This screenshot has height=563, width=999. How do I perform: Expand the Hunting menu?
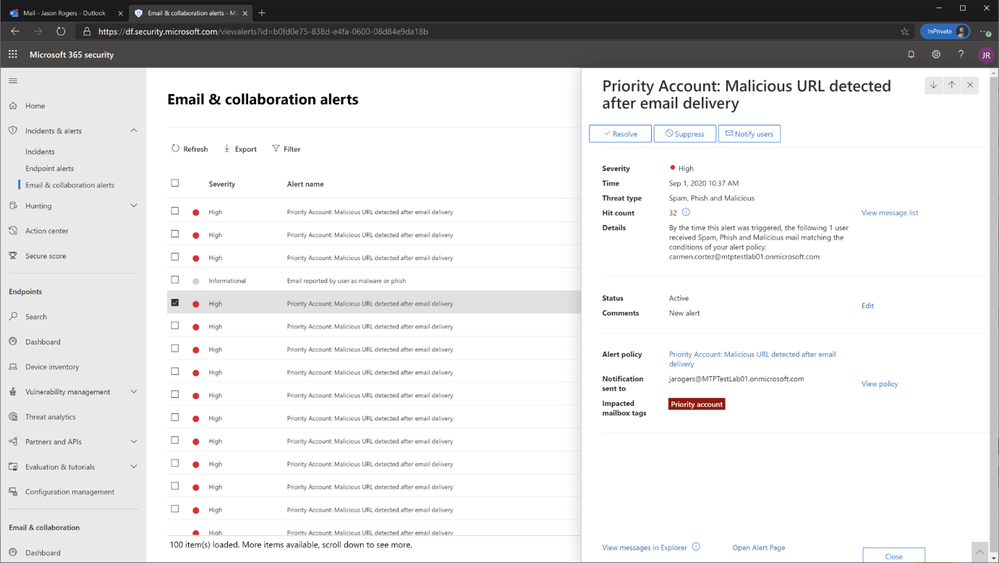tap(134, 206)
